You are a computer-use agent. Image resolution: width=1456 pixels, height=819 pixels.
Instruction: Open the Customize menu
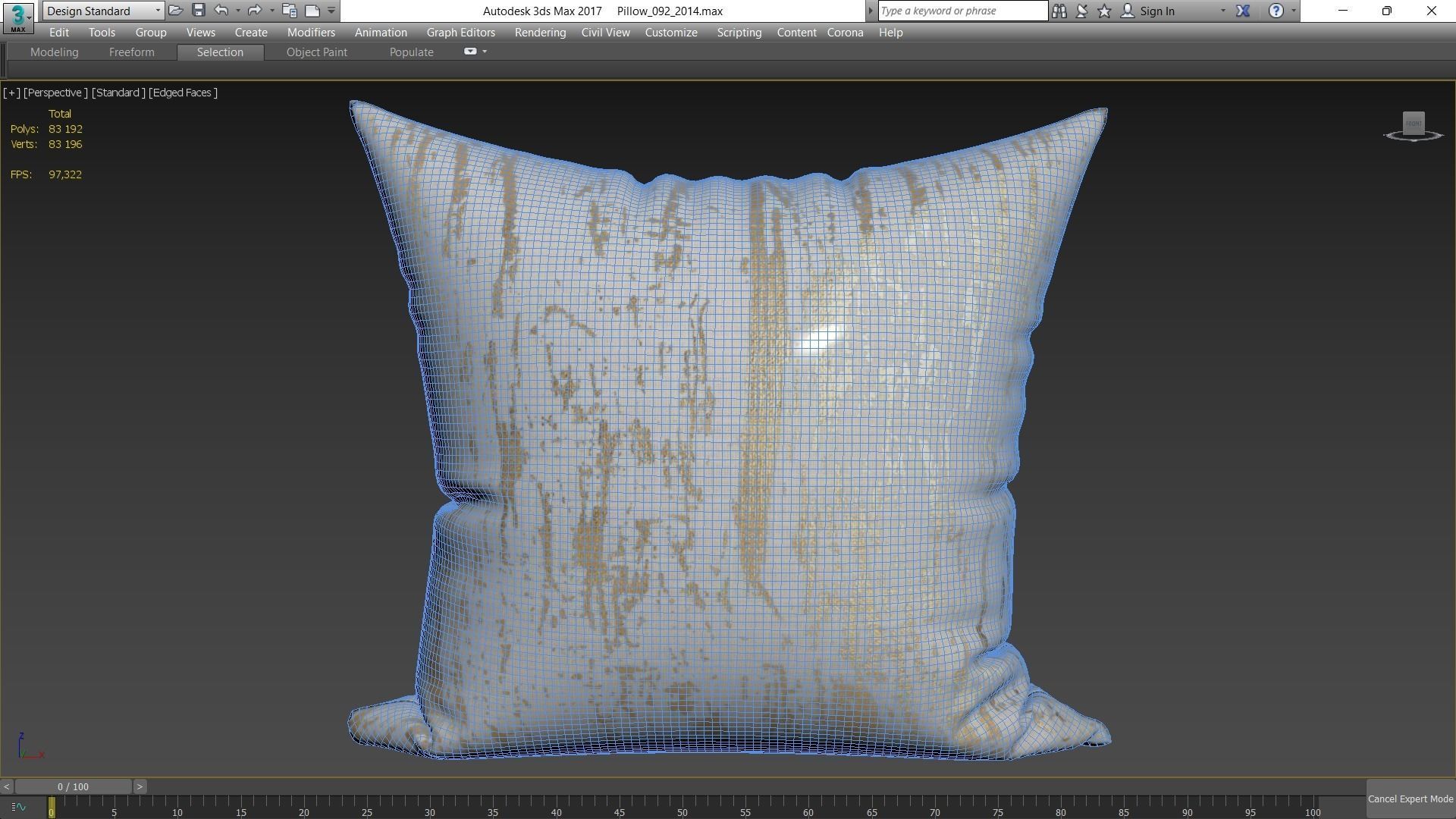[671, 33]
